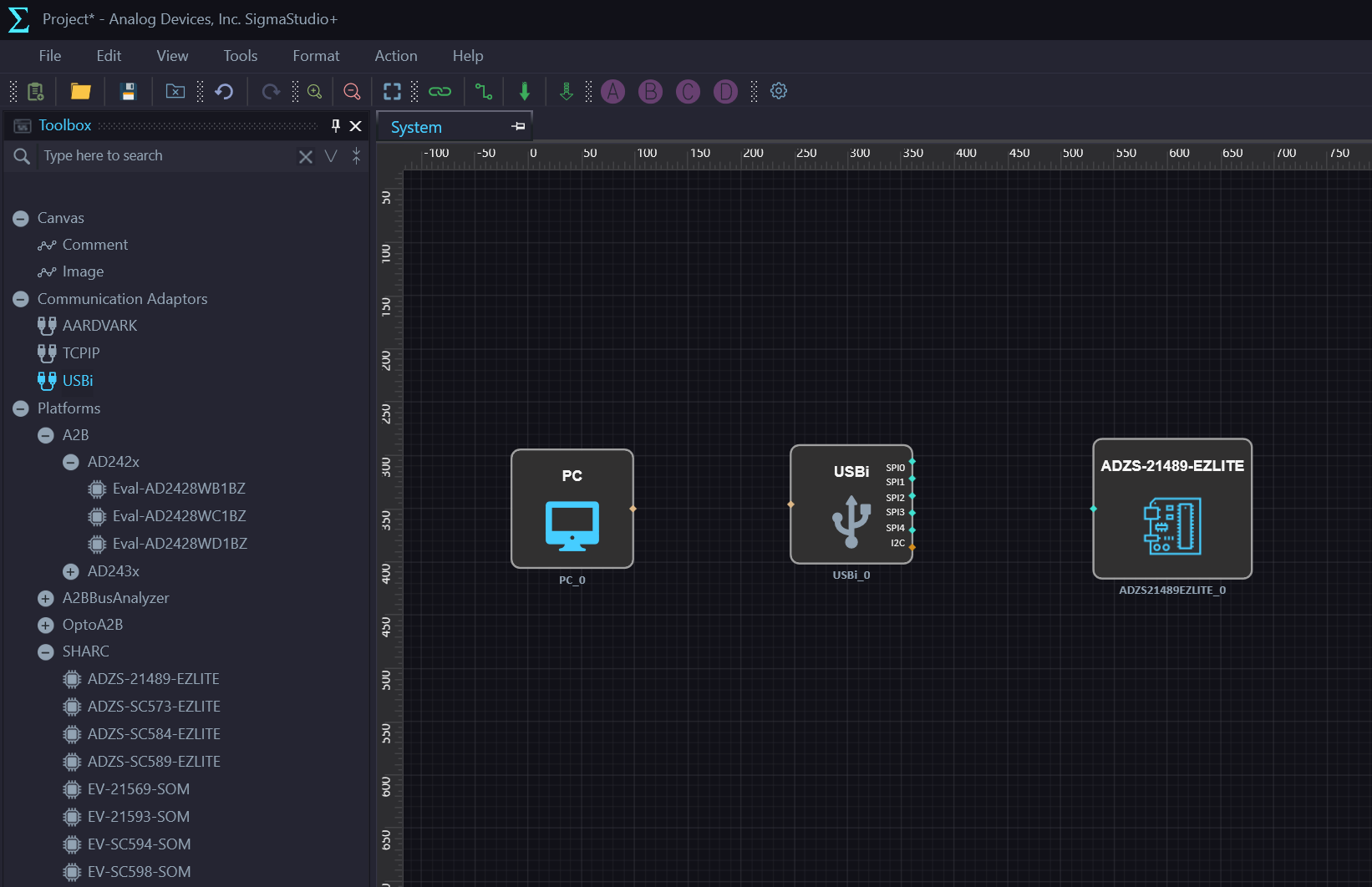Redo the last undone action
1372x887 pixels.
271,91
